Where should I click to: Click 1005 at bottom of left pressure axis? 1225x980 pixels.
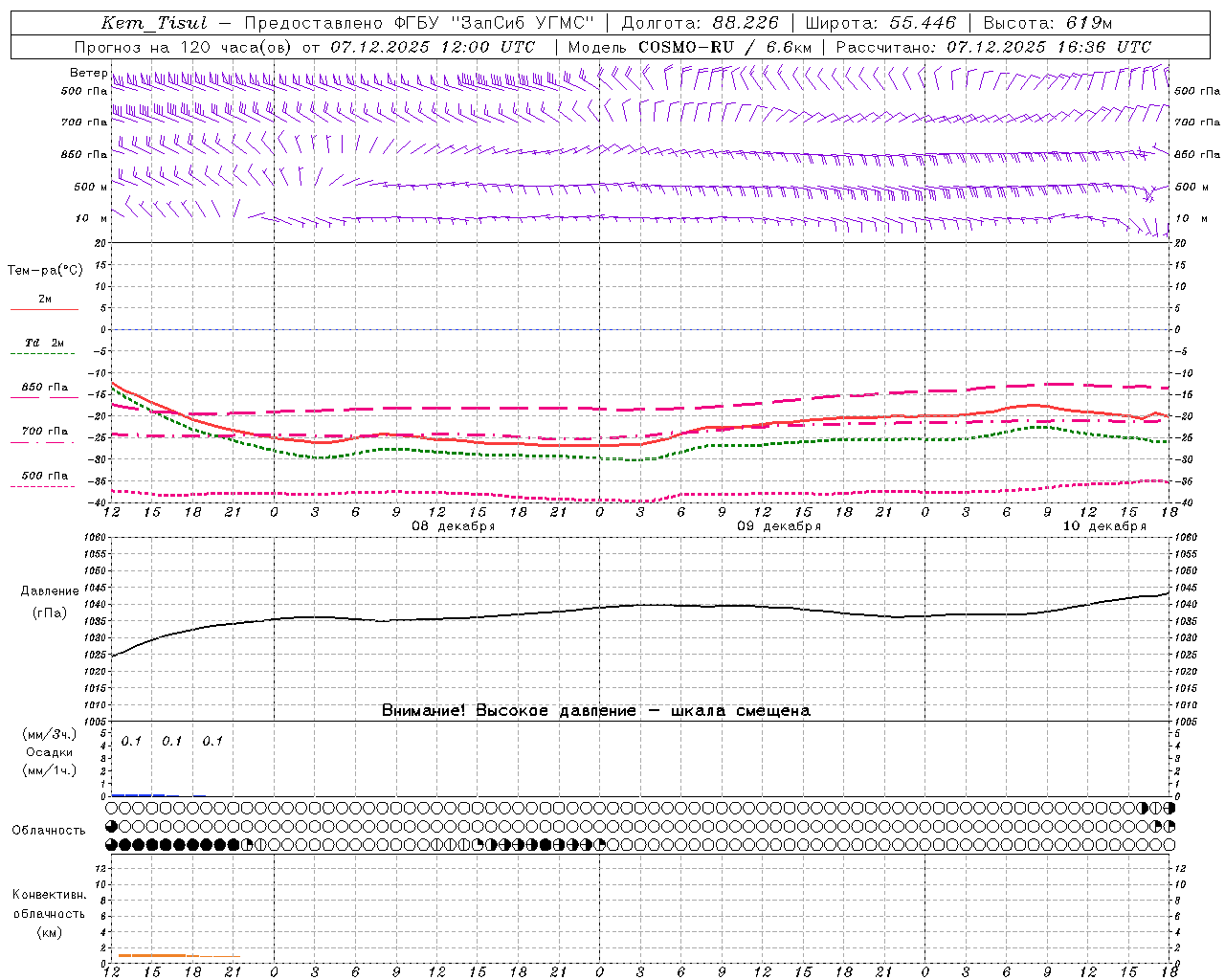tap(95, 722)
